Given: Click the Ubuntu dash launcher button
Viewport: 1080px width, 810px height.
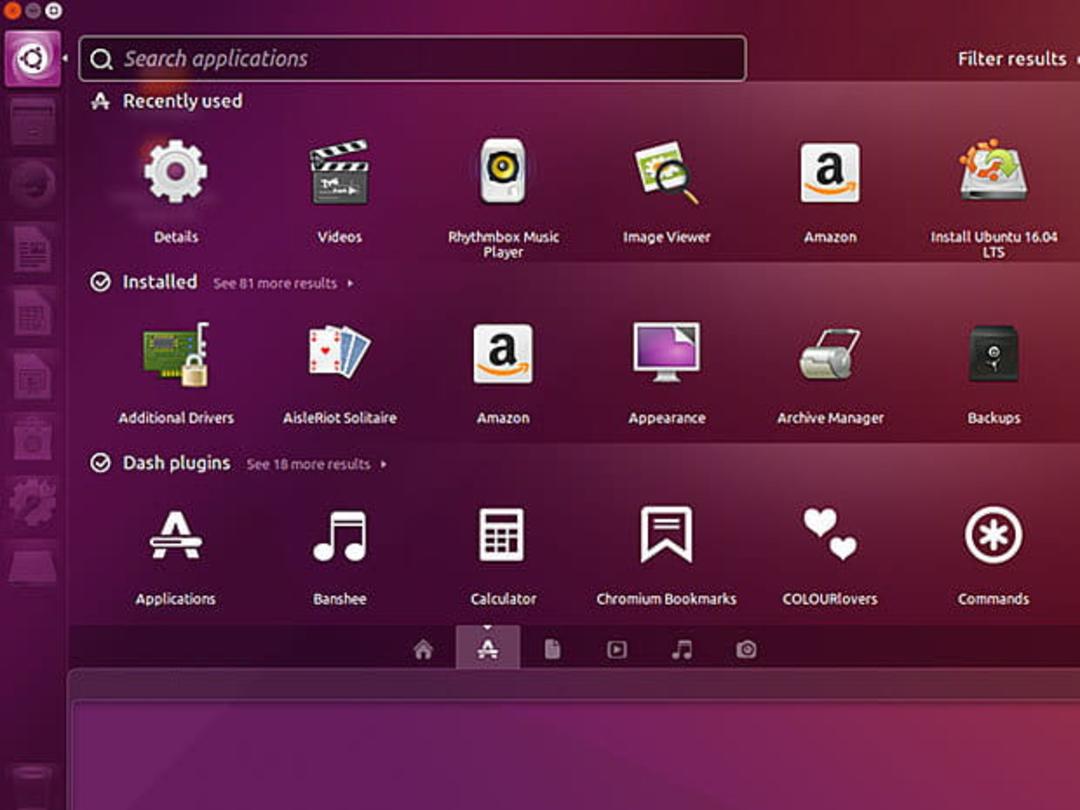Looking at the screenshot, I should (32, 59).
